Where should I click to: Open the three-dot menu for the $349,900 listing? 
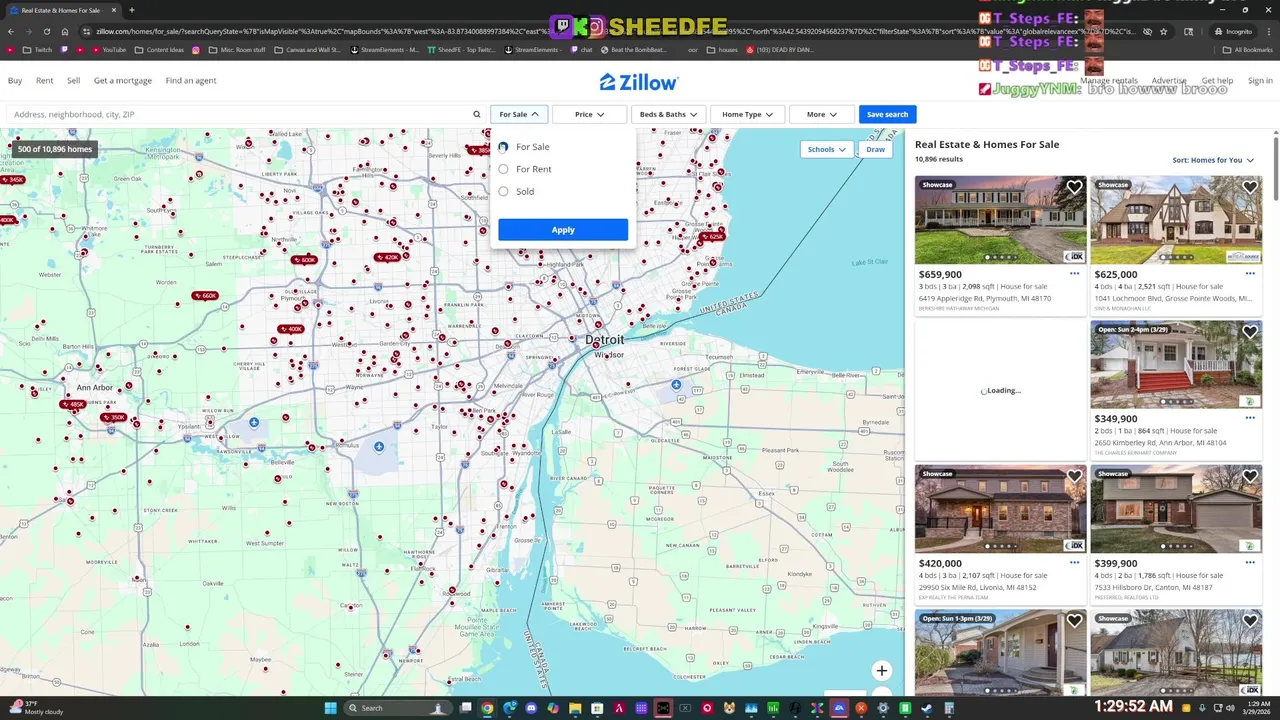[x=1250, y=419]
